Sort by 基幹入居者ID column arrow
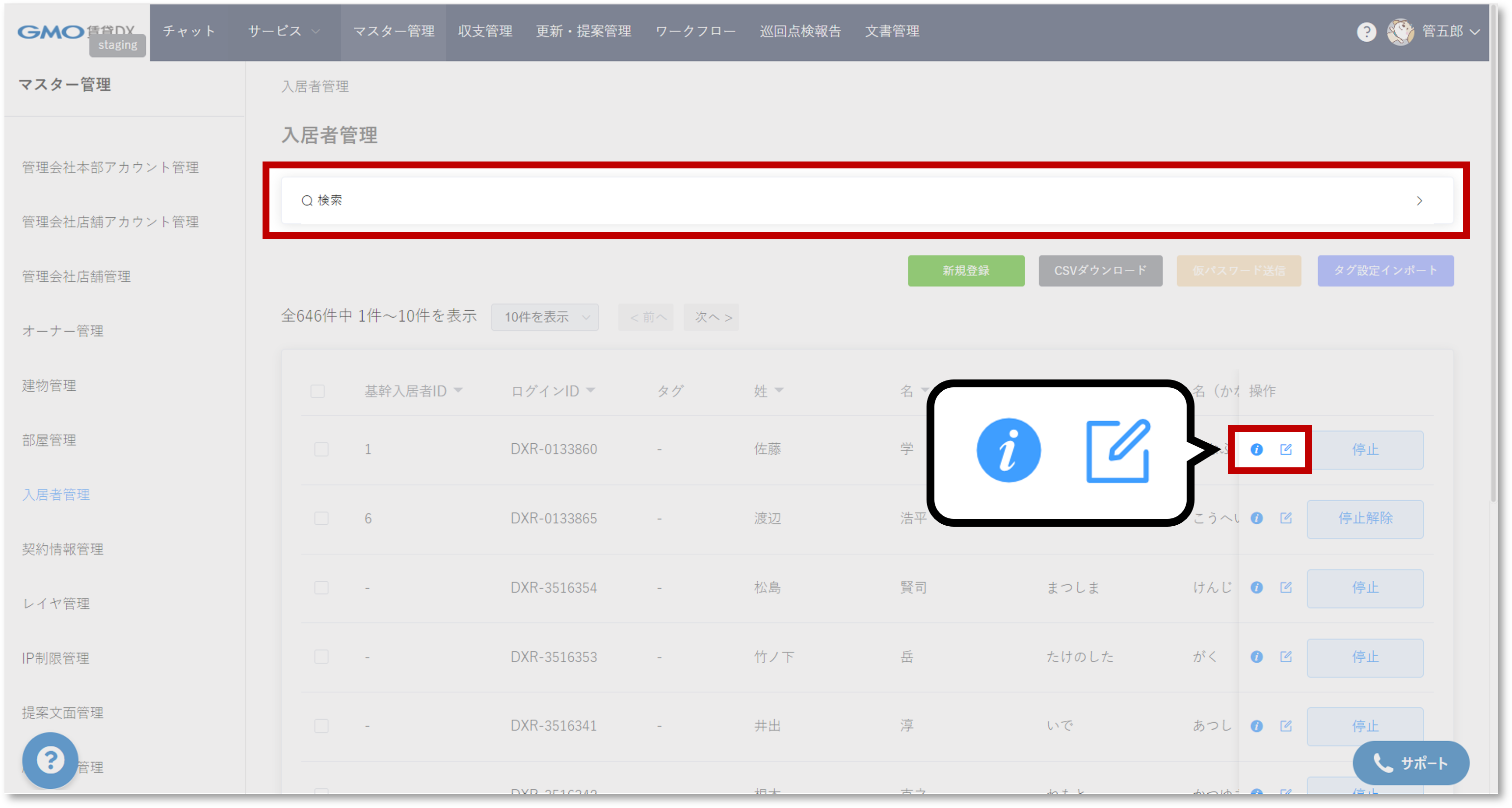The width and height of the screenshot is (1512, 808). coord(458,390)
